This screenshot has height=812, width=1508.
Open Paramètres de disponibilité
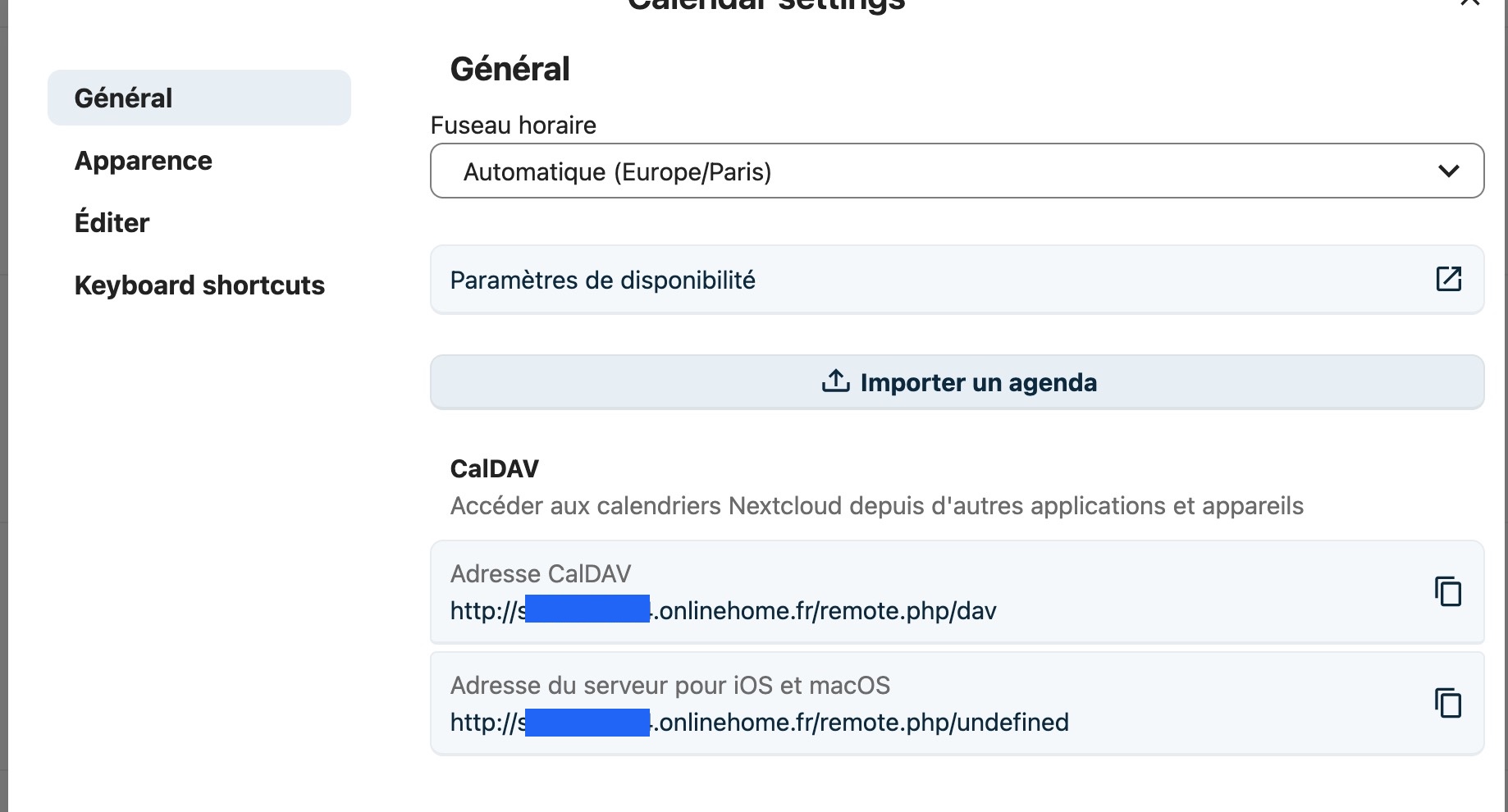tap(603, 281)
